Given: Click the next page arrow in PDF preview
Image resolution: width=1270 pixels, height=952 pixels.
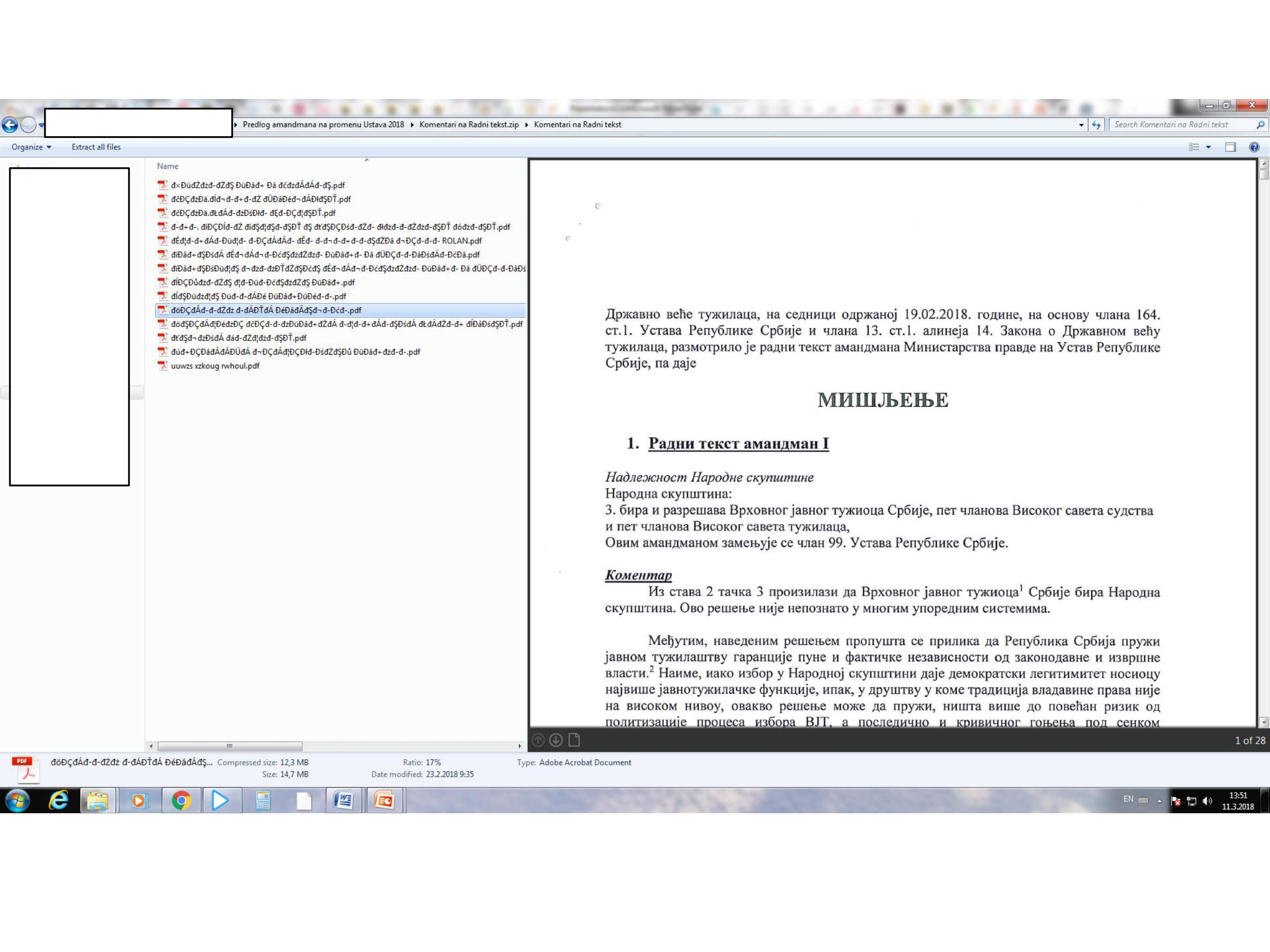Looking at the screenshot, I should click(555, 740).
